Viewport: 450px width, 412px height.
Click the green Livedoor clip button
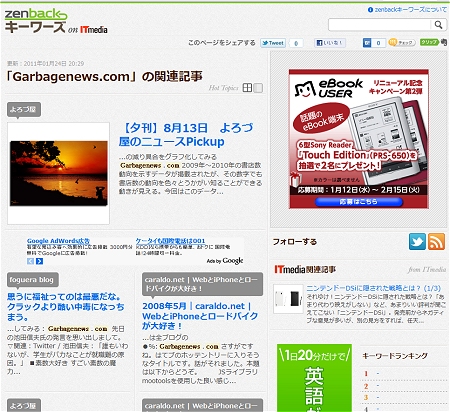pos(429,42)
